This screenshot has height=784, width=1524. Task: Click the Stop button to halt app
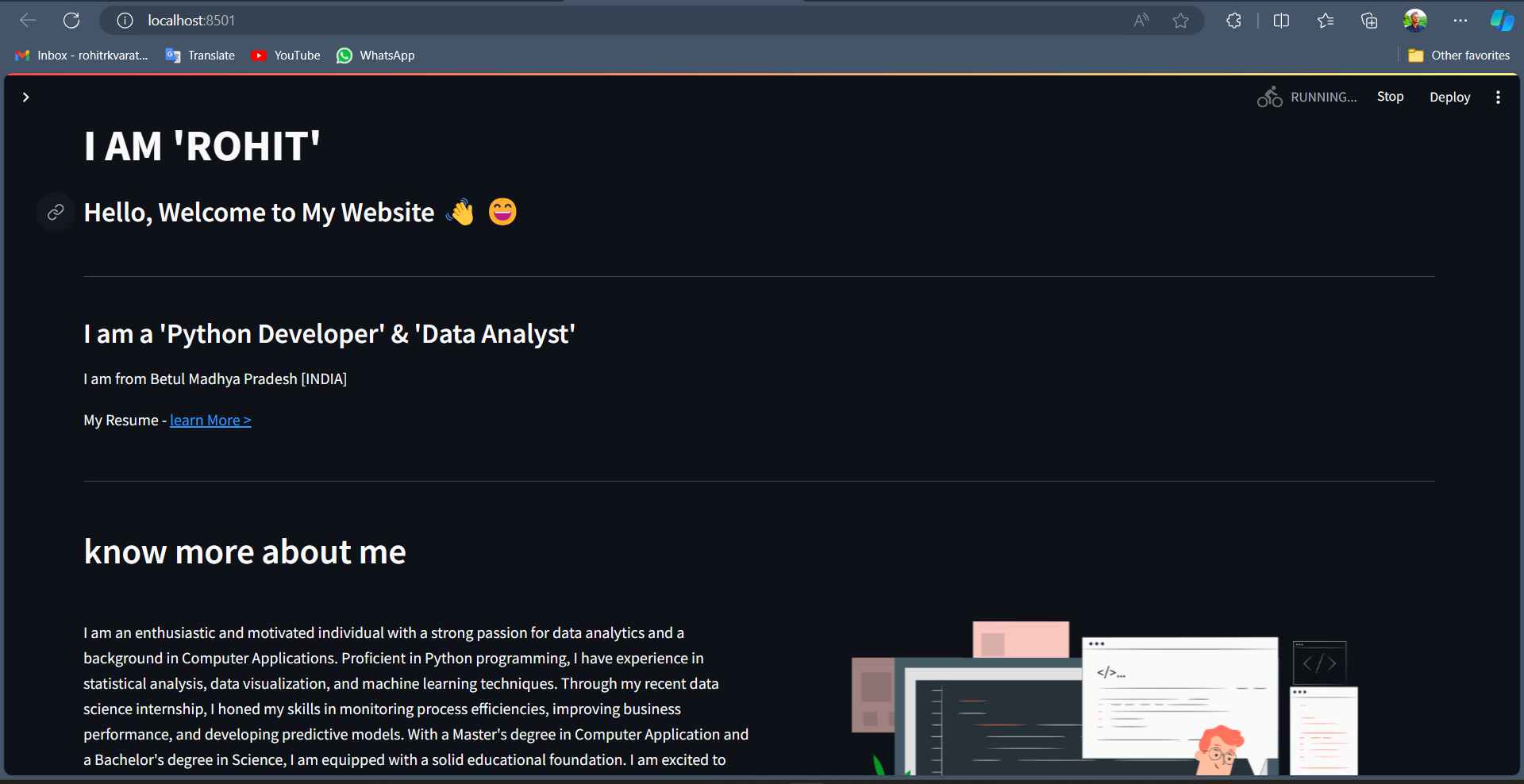1390,97
